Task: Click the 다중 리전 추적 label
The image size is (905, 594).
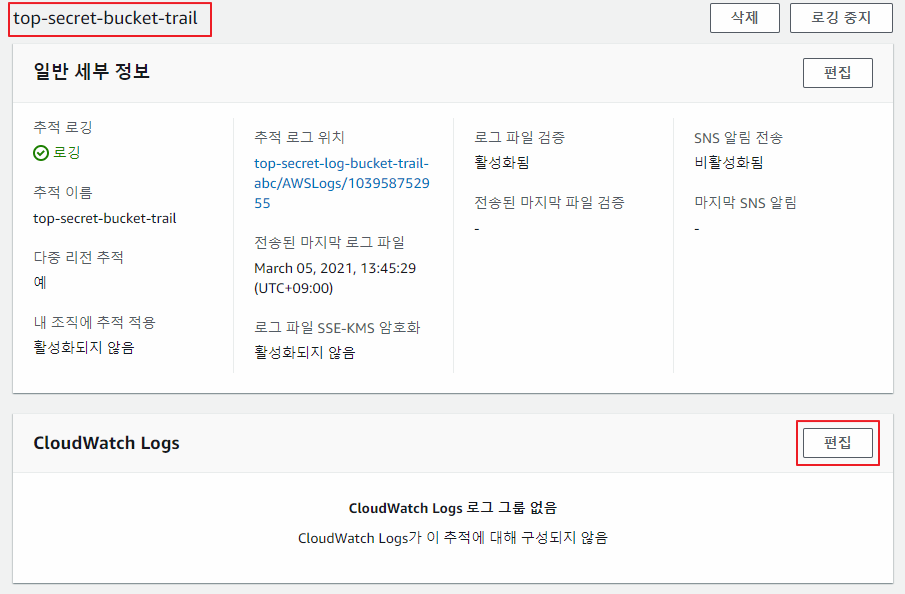Action: pos(78,257)
